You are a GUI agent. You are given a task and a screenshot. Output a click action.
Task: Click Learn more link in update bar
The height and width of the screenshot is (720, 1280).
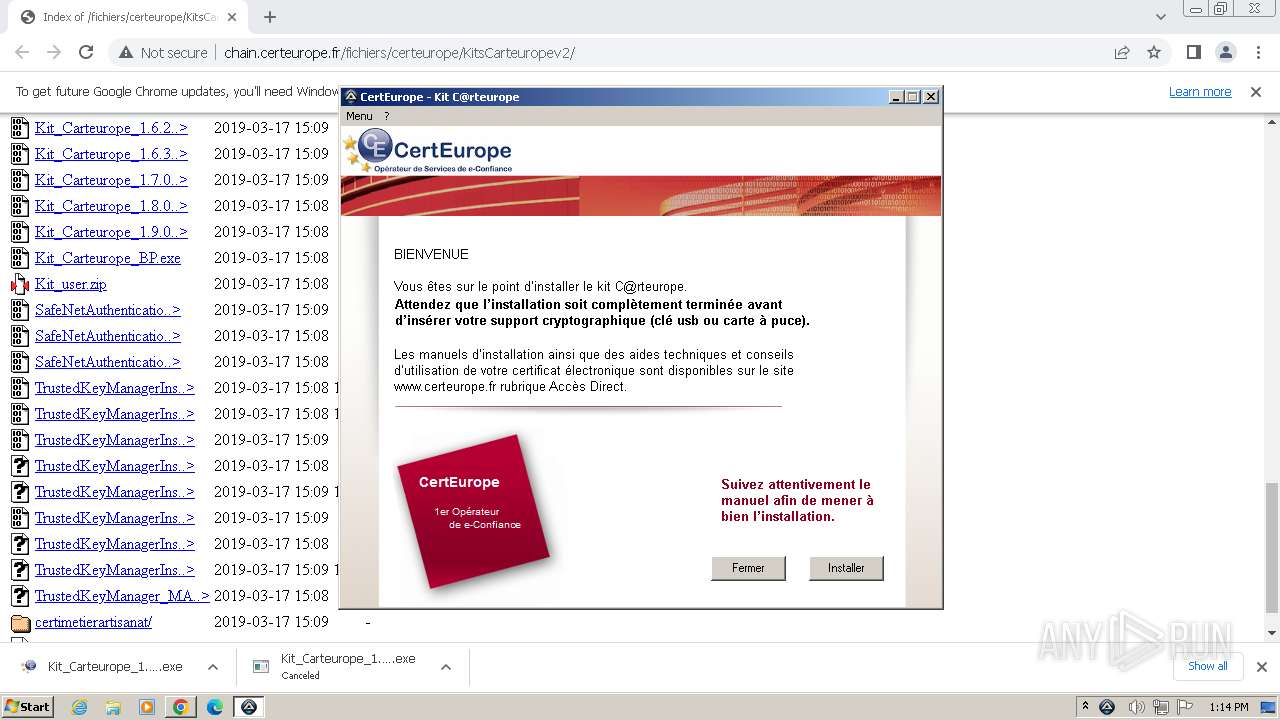1200,92
